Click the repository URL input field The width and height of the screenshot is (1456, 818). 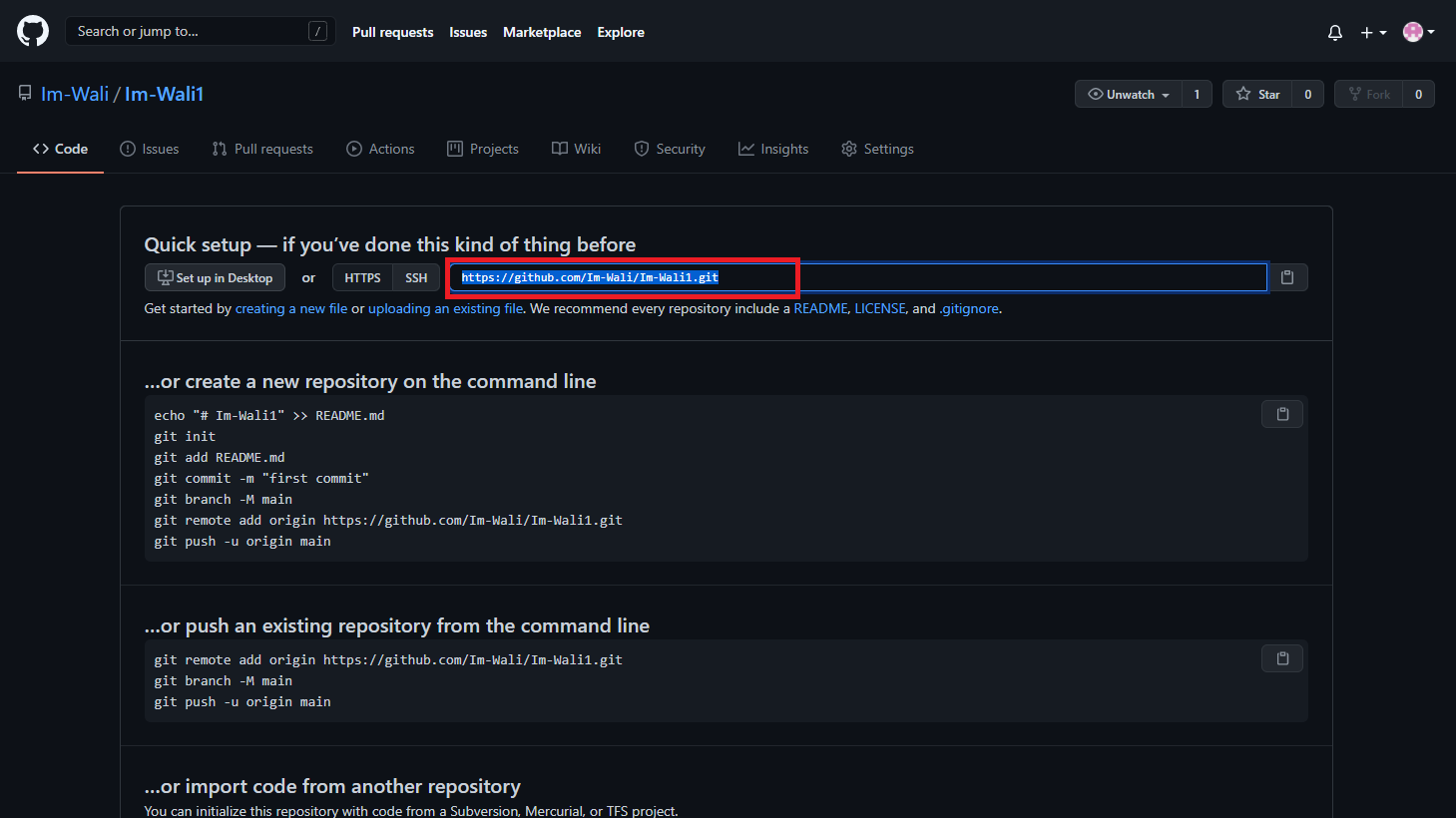(858, 277)
